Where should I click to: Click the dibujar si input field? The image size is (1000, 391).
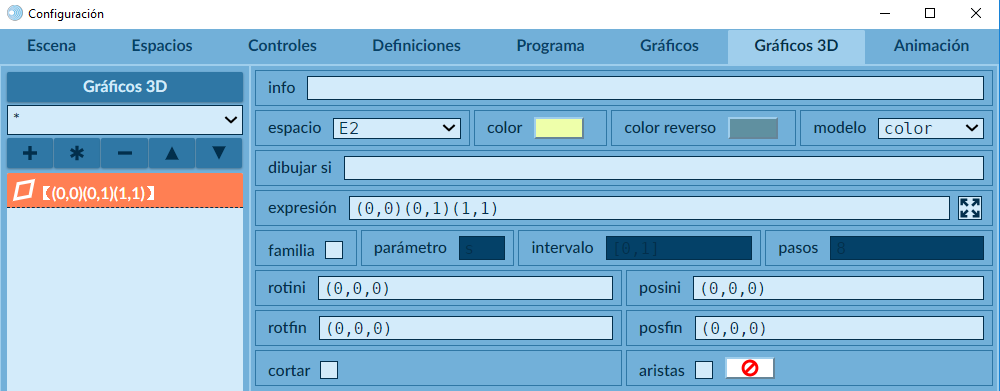click(664, 168)
